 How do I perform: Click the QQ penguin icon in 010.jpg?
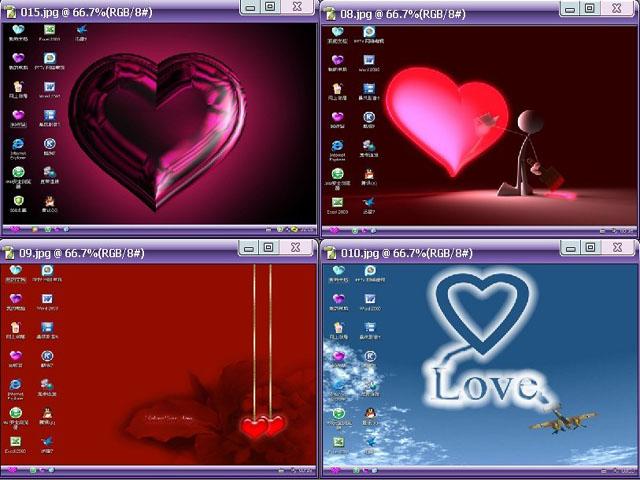tap(370, 413)
